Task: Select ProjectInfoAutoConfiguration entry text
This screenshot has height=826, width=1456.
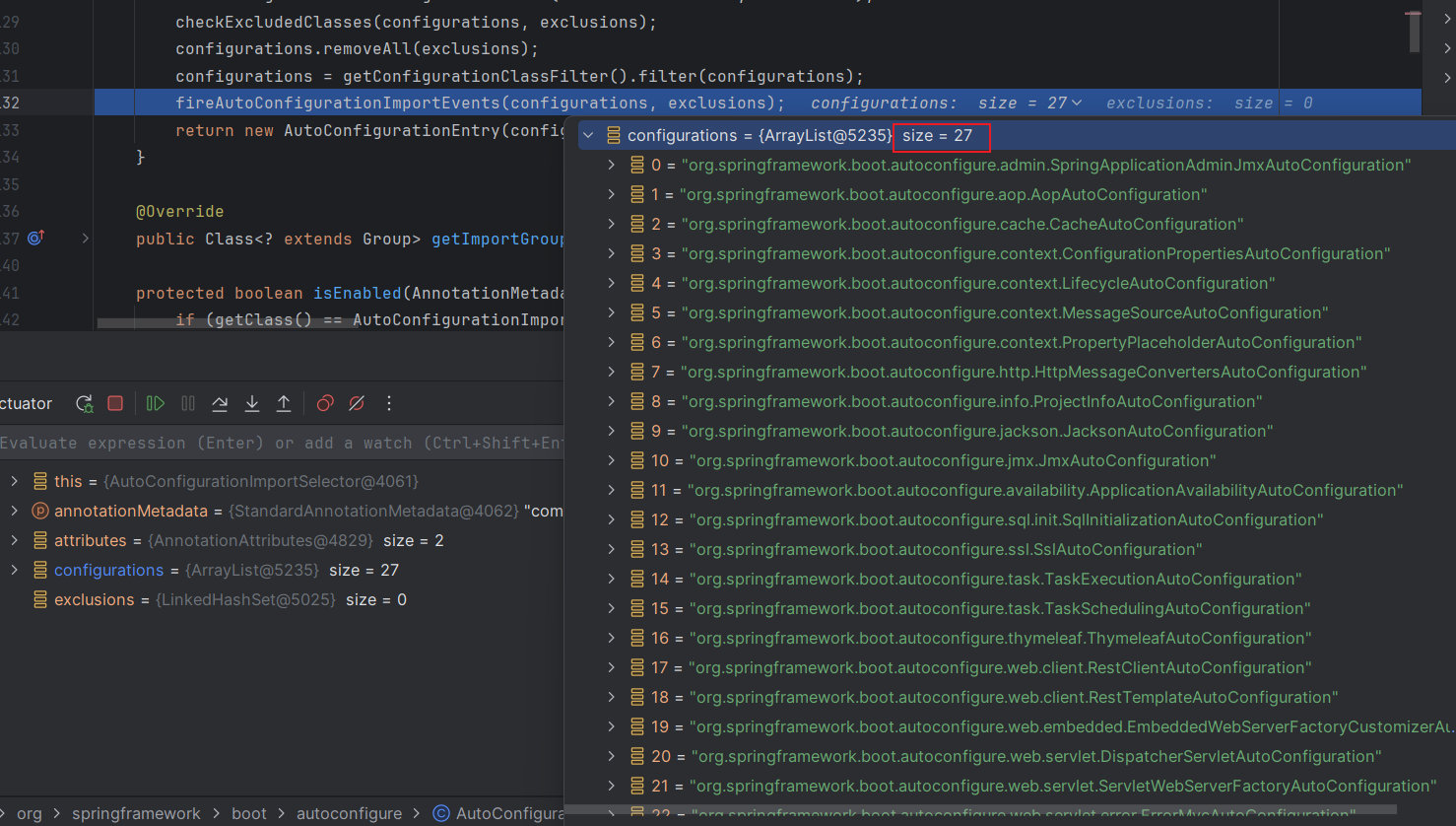Action: (x=971, y=401)
